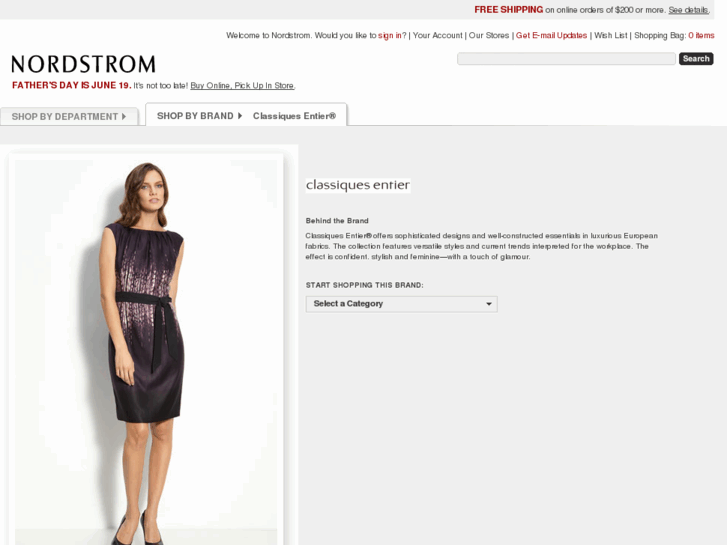
Task: Open Buy Online, Pick Up In Store link
Action: [x=242, y=85]
